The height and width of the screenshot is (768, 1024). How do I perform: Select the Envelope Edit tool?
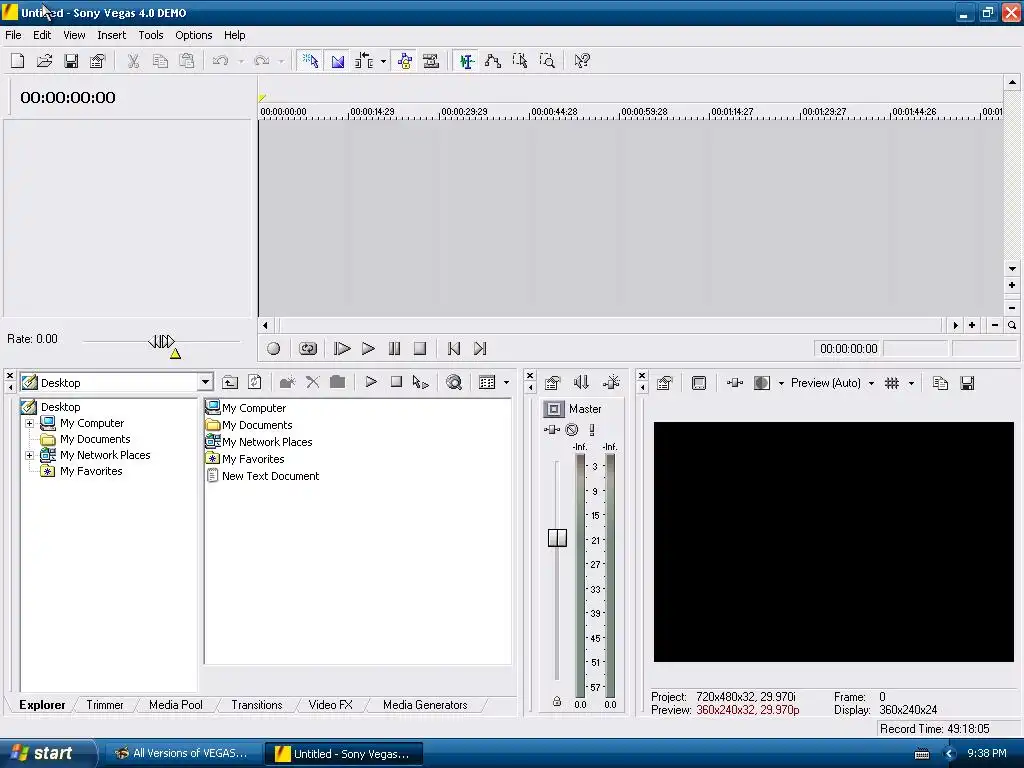click(x=493, y=61)
